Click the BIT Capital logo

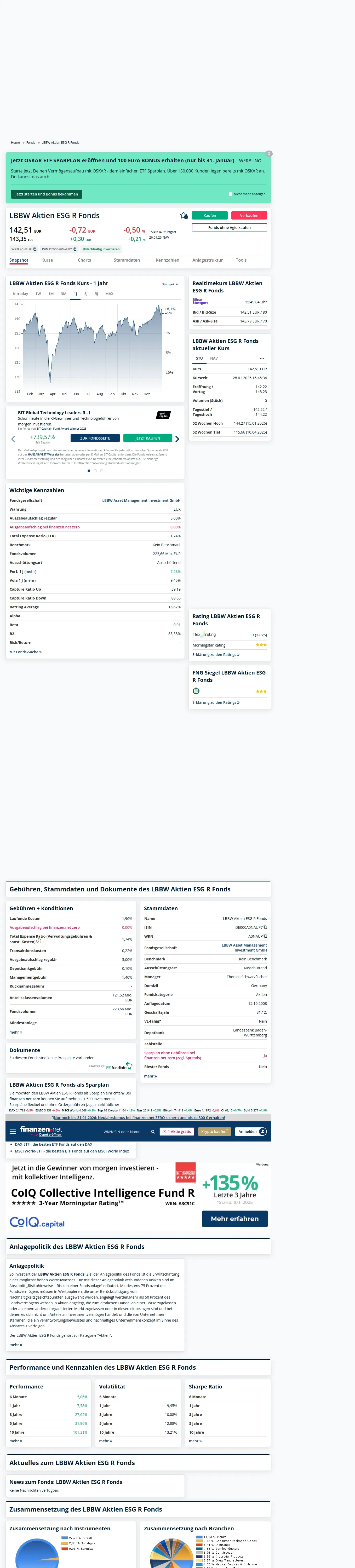point(163,415)
